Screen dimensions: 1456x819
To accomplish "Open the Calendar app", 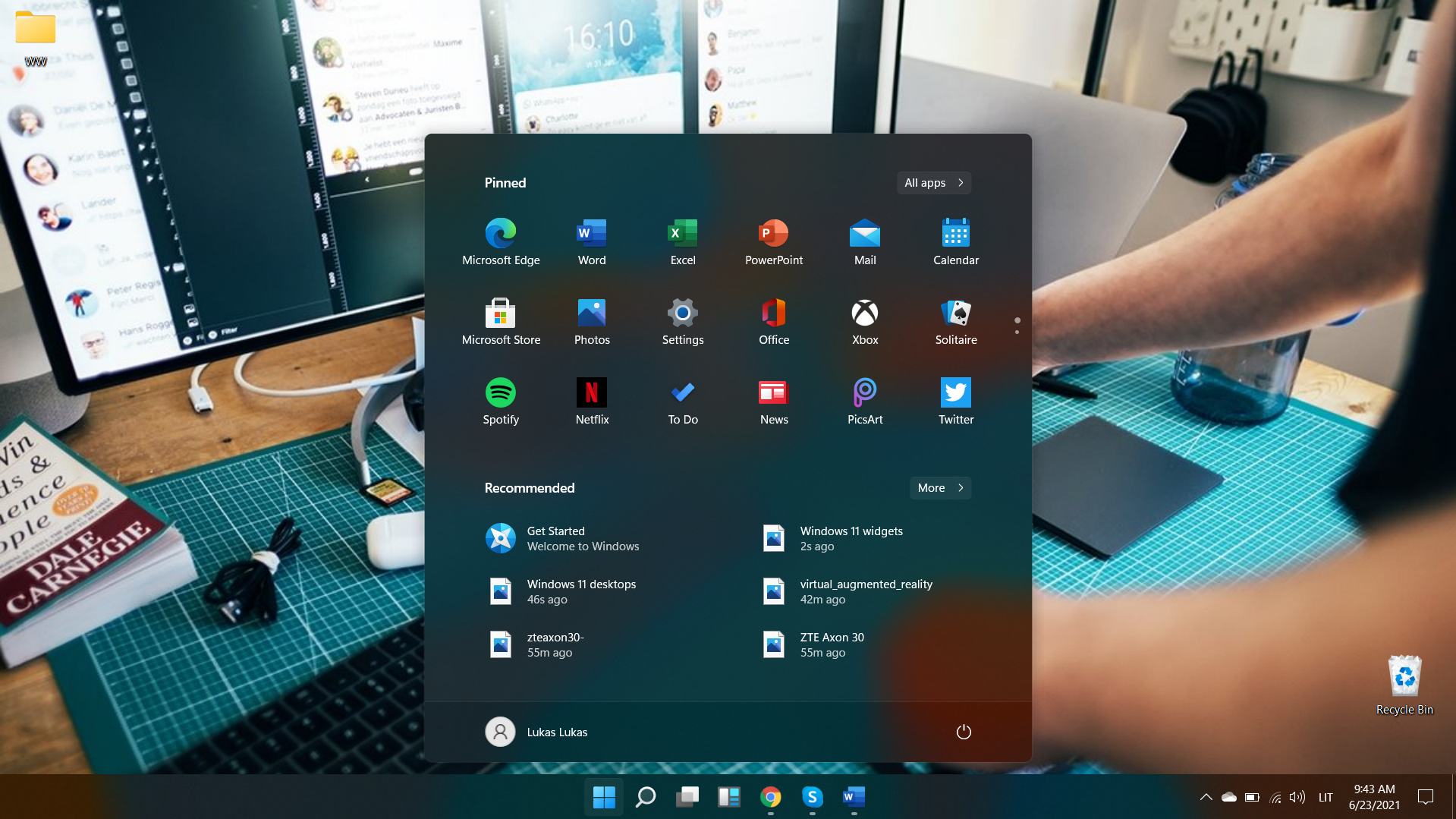I will 956,243.
